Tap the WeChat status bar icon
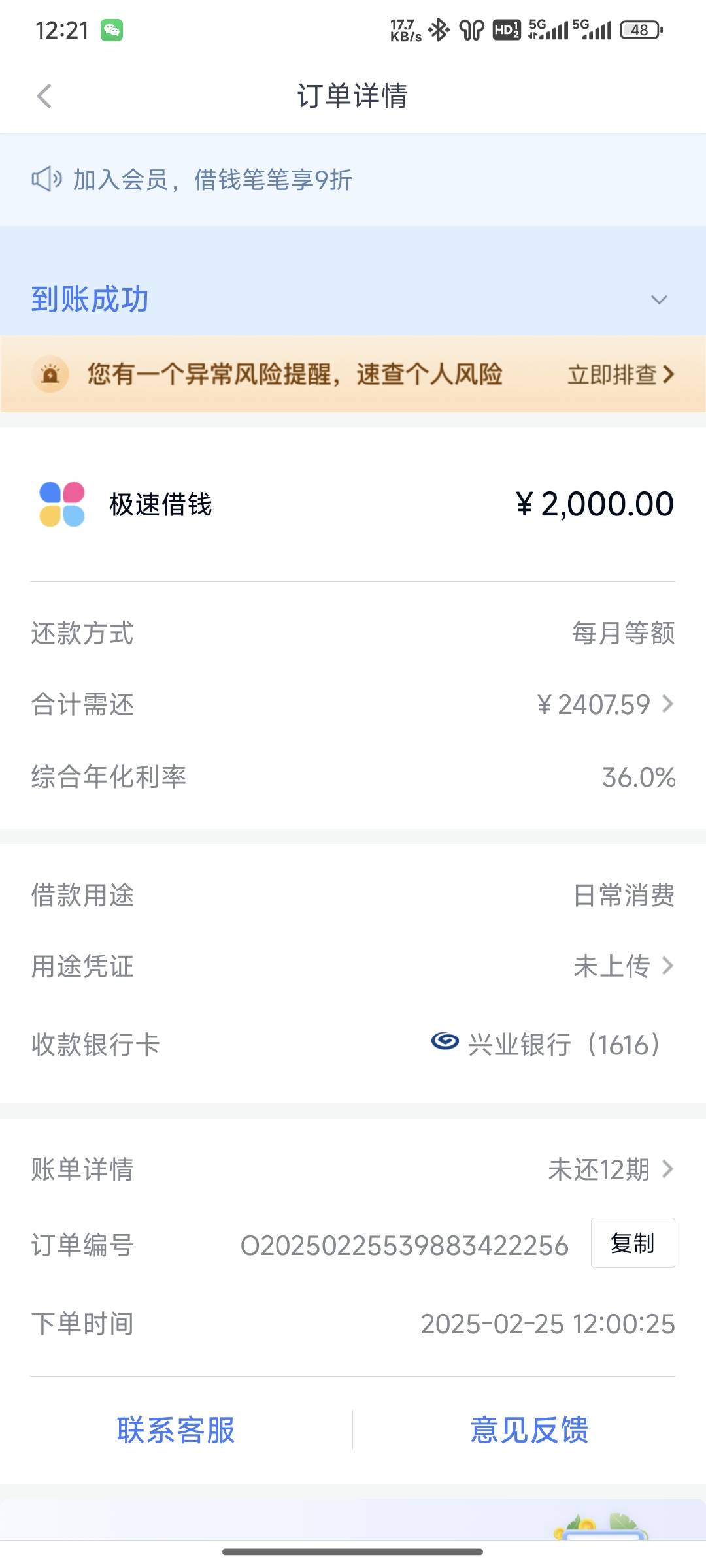This screenshot has width=706, height=1568. click(x=112, y=30)
